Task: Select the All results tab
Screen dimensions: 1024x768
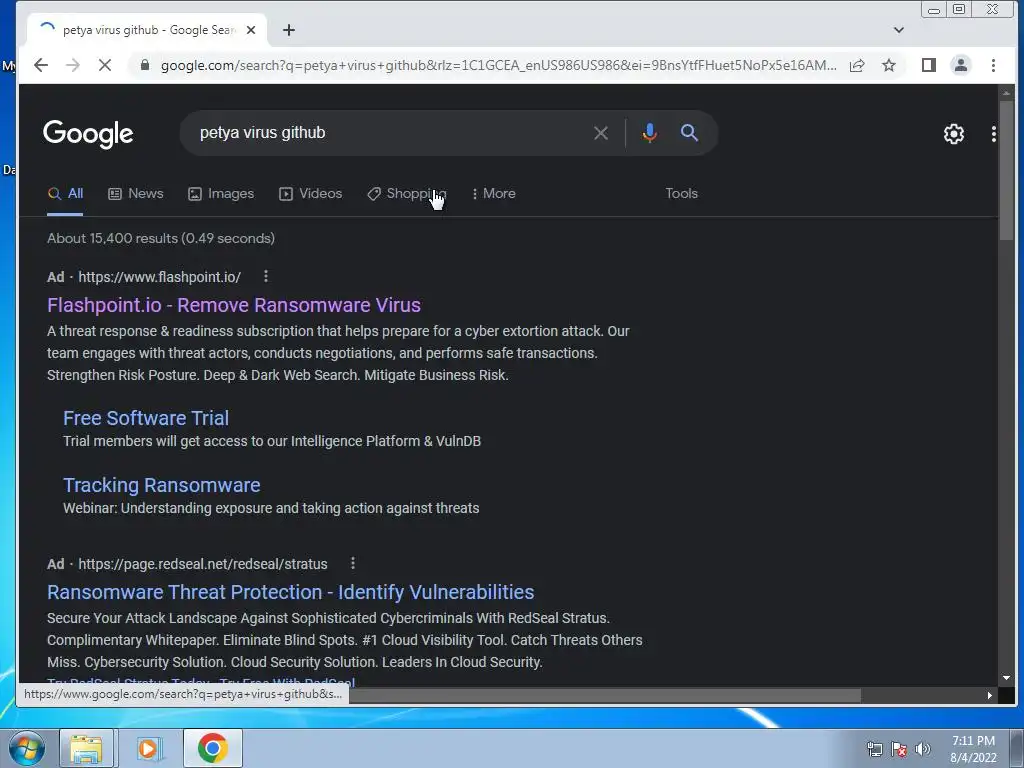Action: point(65,194)
